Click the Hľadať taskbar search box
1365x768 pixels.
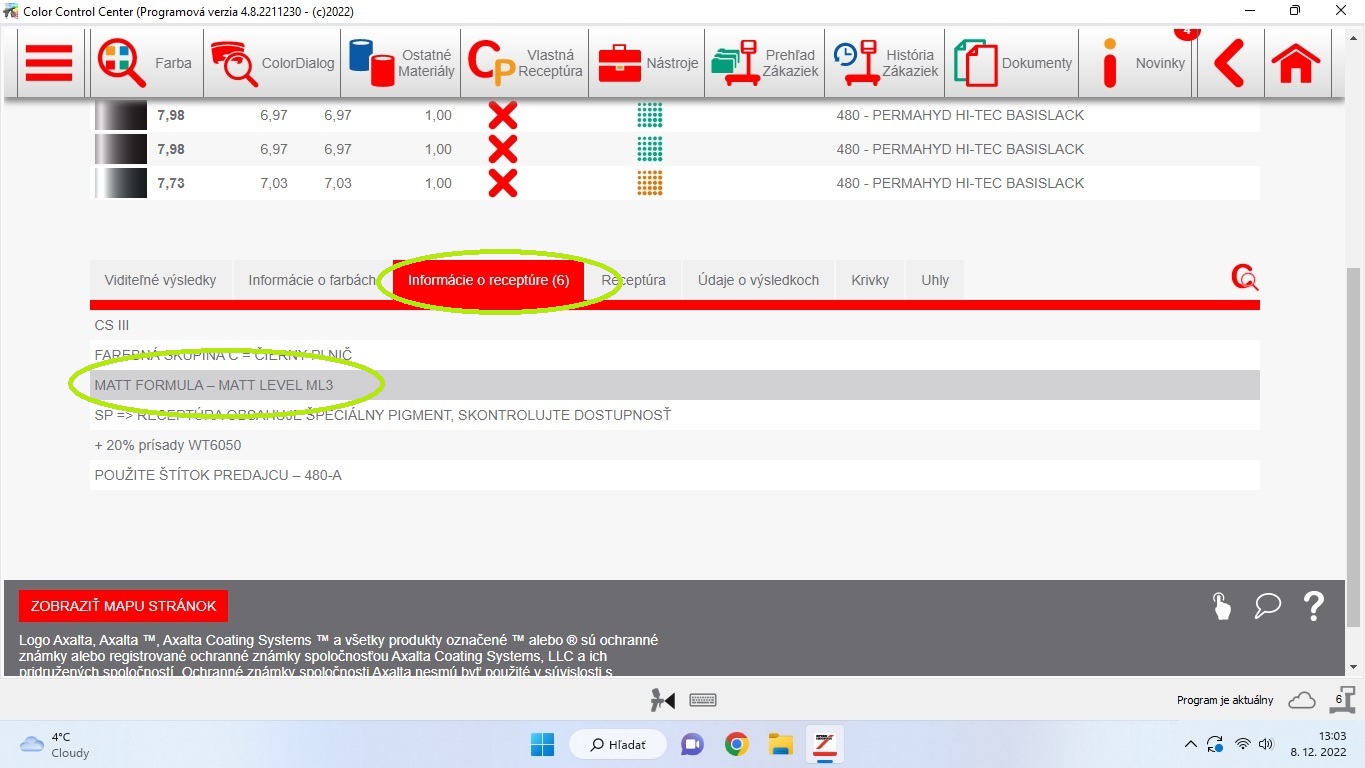click(618, 744)
